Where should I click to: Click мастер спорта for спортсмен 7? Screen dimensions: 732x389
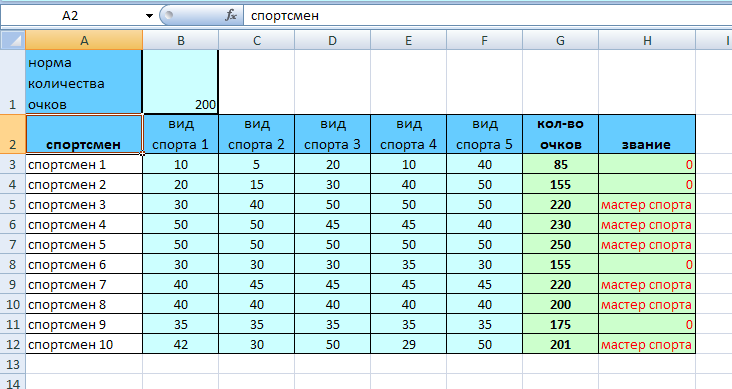pyautogui.click(x=647, y=284)
